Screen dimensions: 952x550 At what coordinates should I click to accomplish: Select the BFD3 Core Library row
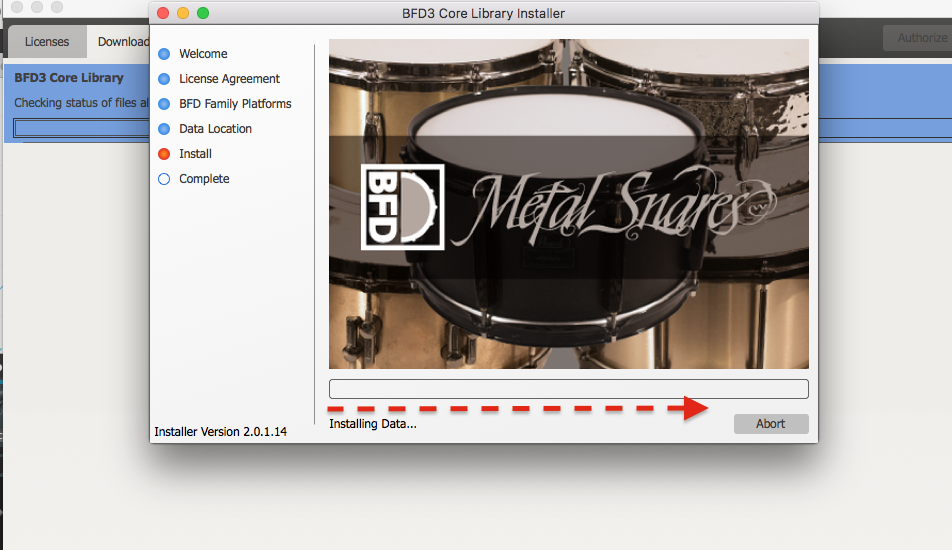point(76,103)
